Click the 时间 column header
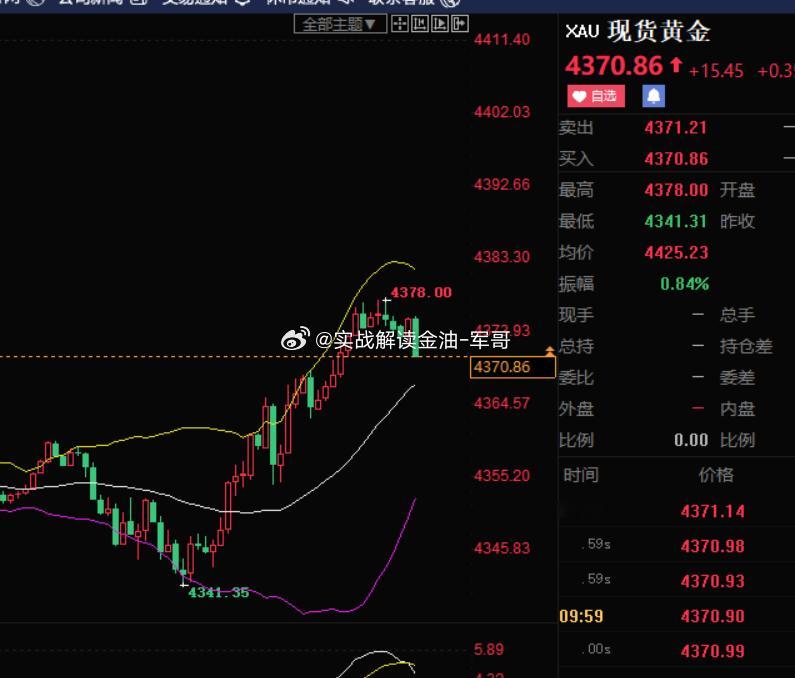 click(x=581, y=475)
